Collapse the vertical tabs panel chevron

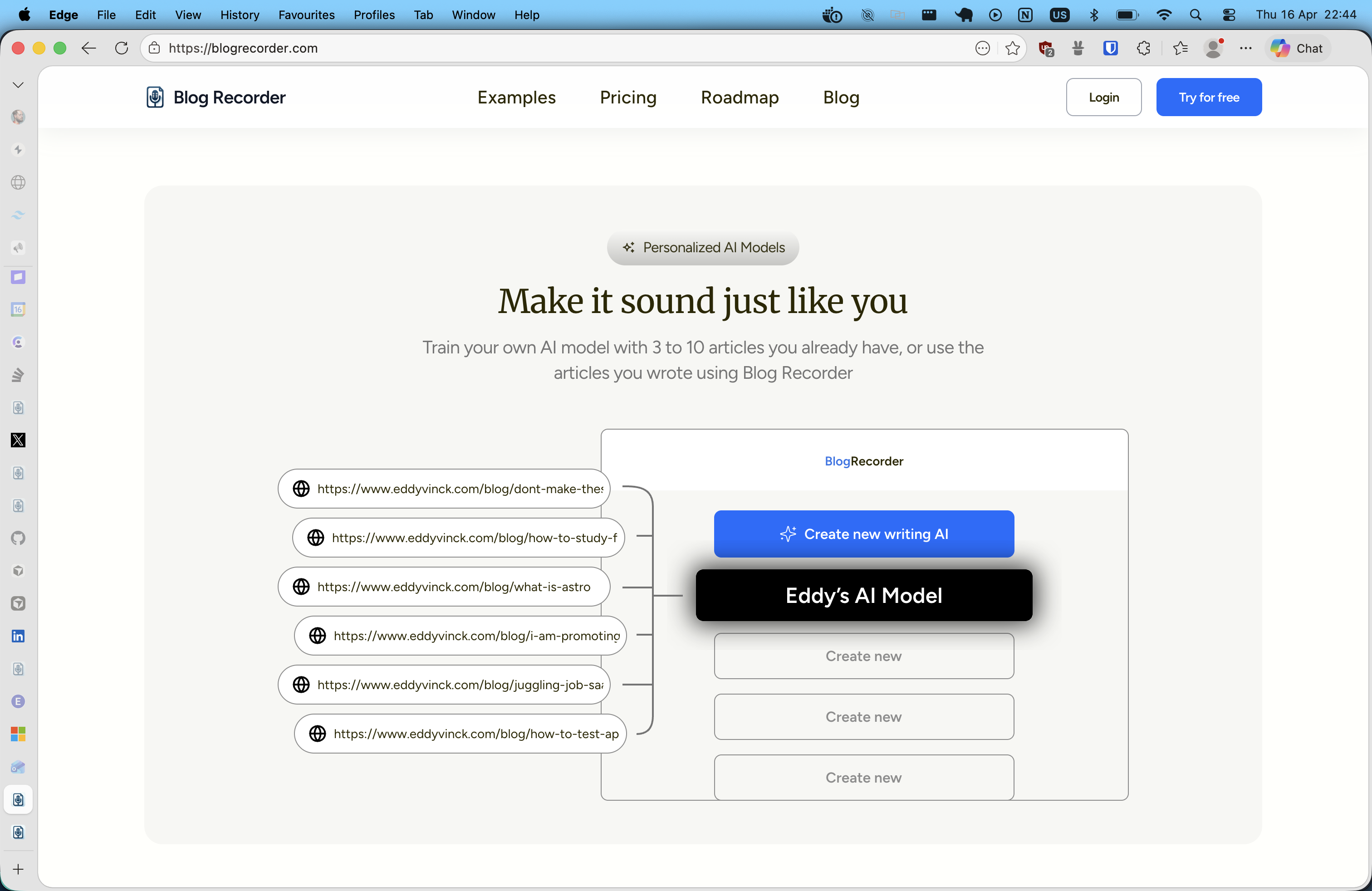coord(18,84)
